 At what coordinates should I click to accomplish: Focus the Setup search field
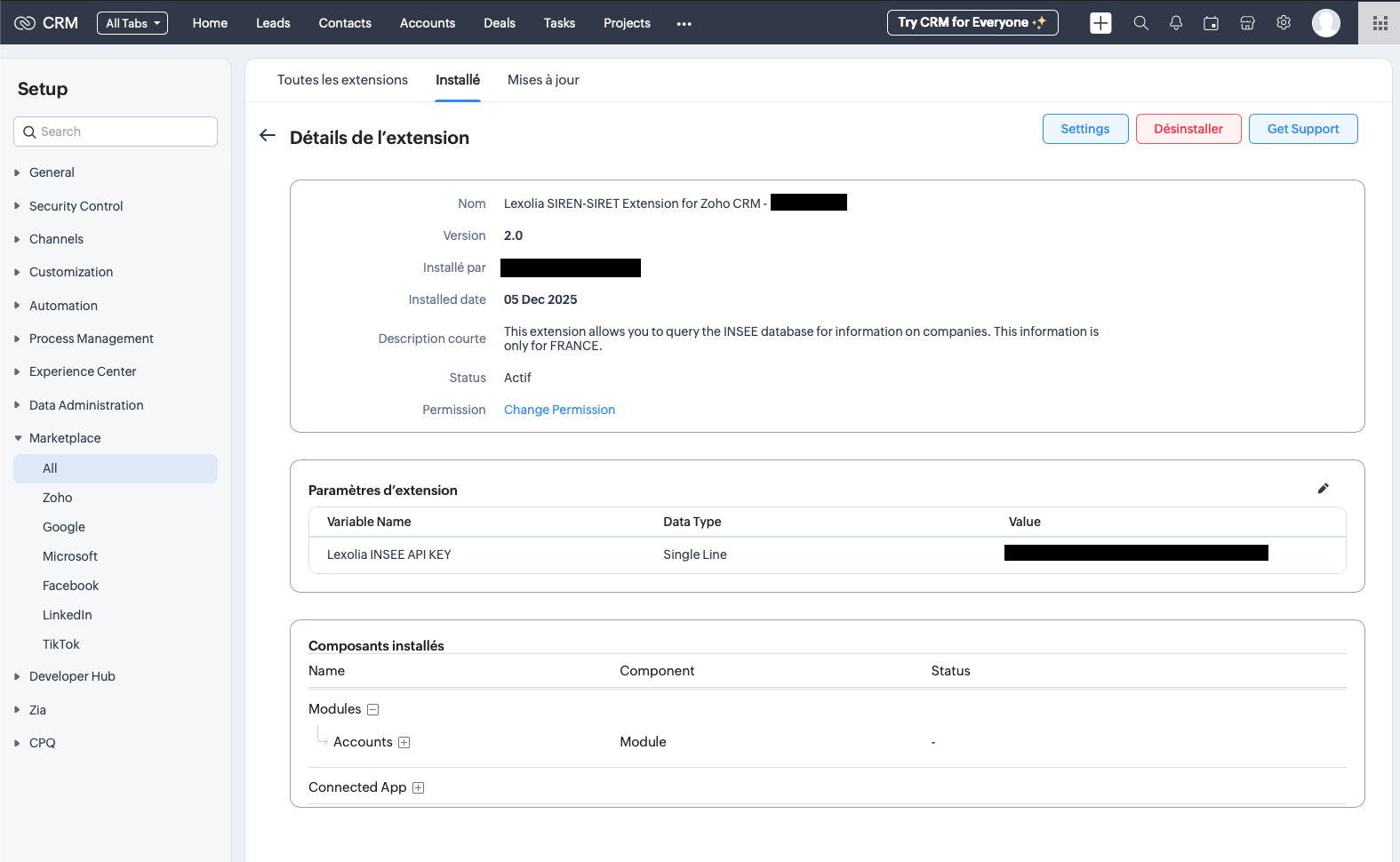tap(116, 132)
